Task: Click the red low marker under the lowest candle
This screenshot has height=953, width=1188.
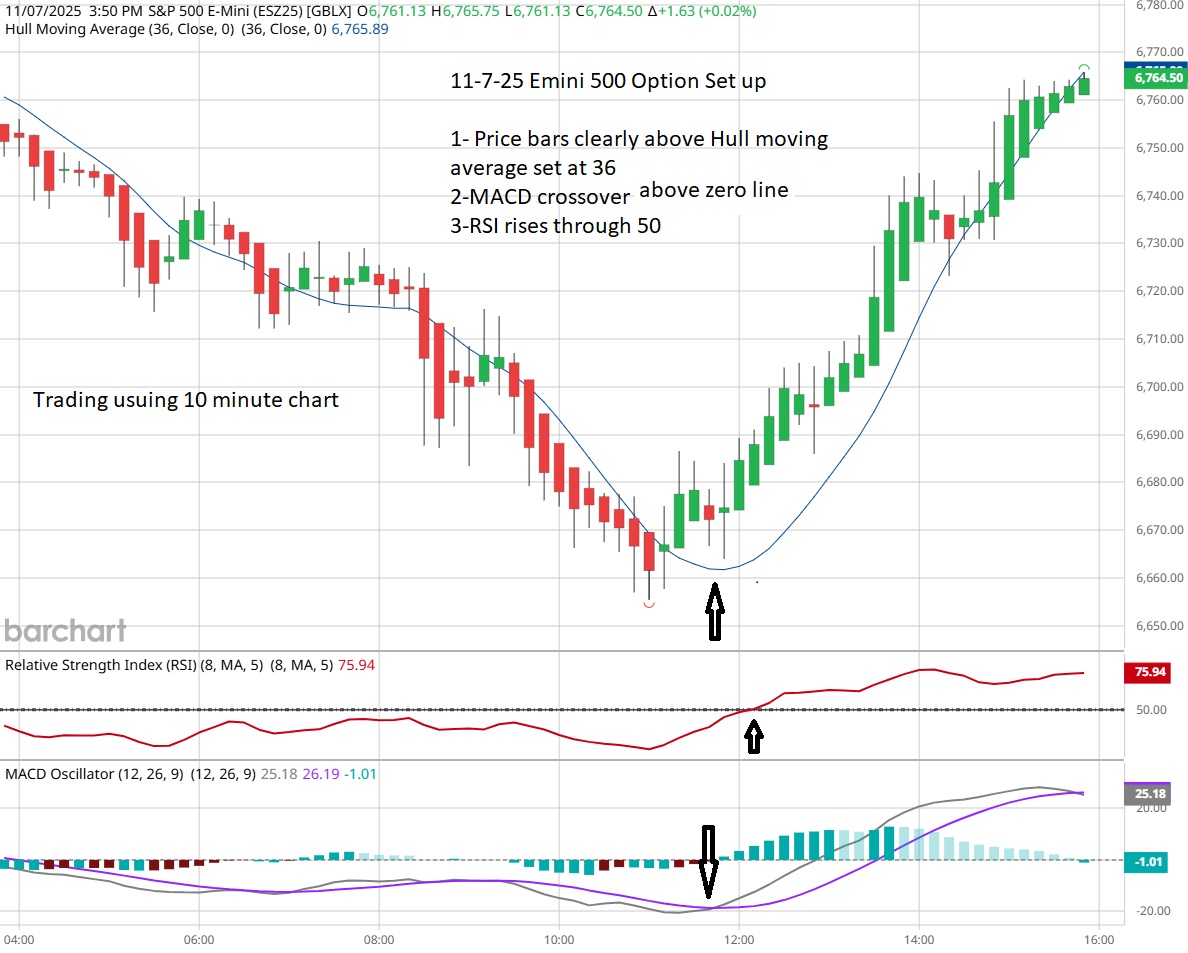Action: [x=649, y=604]
